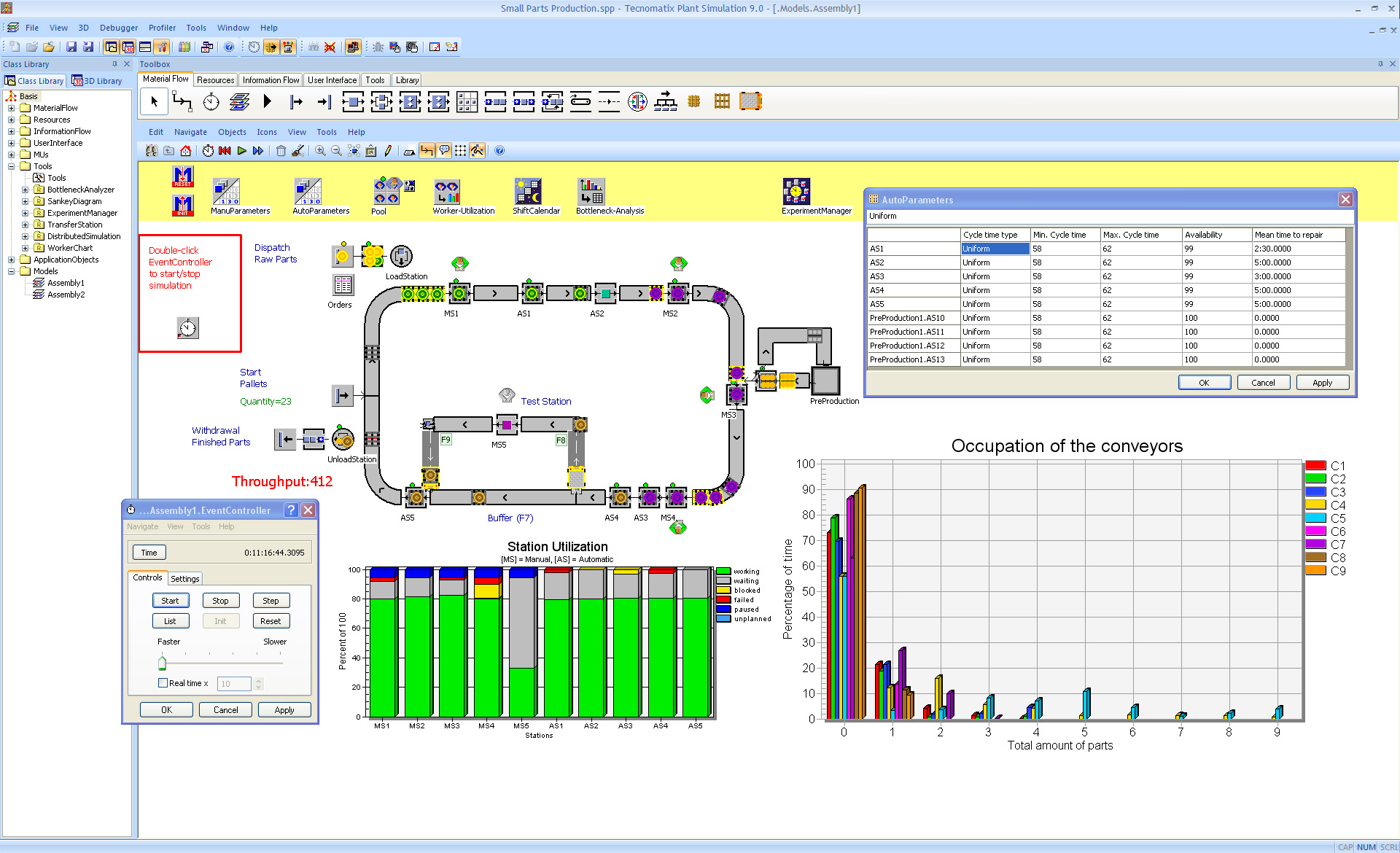The width and height of the screenshot is (1400, 853).
Task: Switch to the Information Flow toolbox tab
Action: coord(271,80)
